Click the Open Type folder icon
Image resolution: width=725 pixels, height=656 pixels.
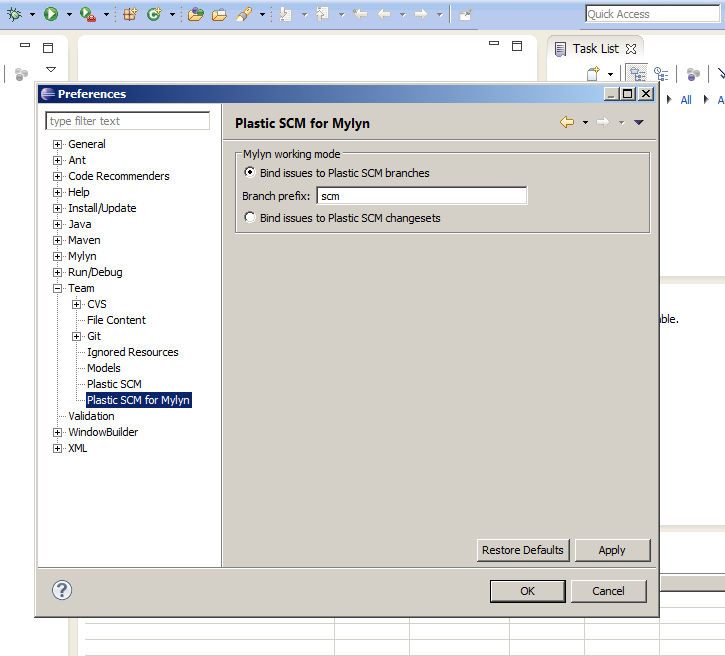[196, 14]
